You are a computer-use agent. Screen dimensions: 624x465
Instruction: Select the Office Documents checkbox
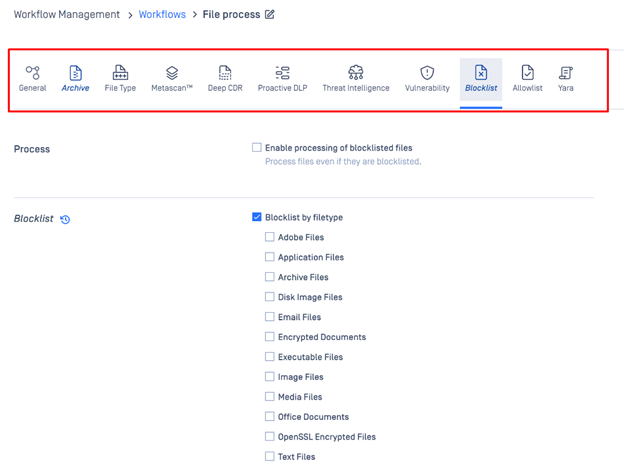pyautogui.click(x=269, y=416)
